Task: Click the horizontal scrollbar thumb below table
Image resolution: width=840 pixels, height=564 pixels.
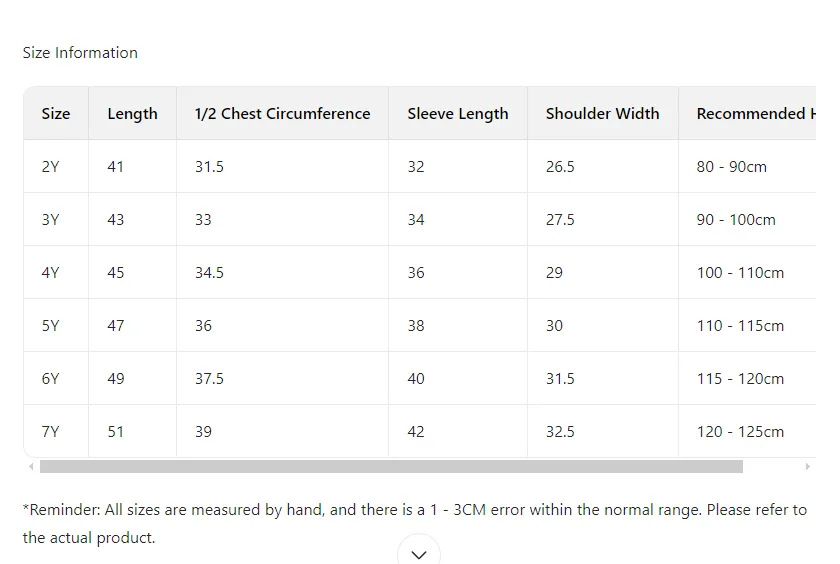Action: tap(391, 467)
